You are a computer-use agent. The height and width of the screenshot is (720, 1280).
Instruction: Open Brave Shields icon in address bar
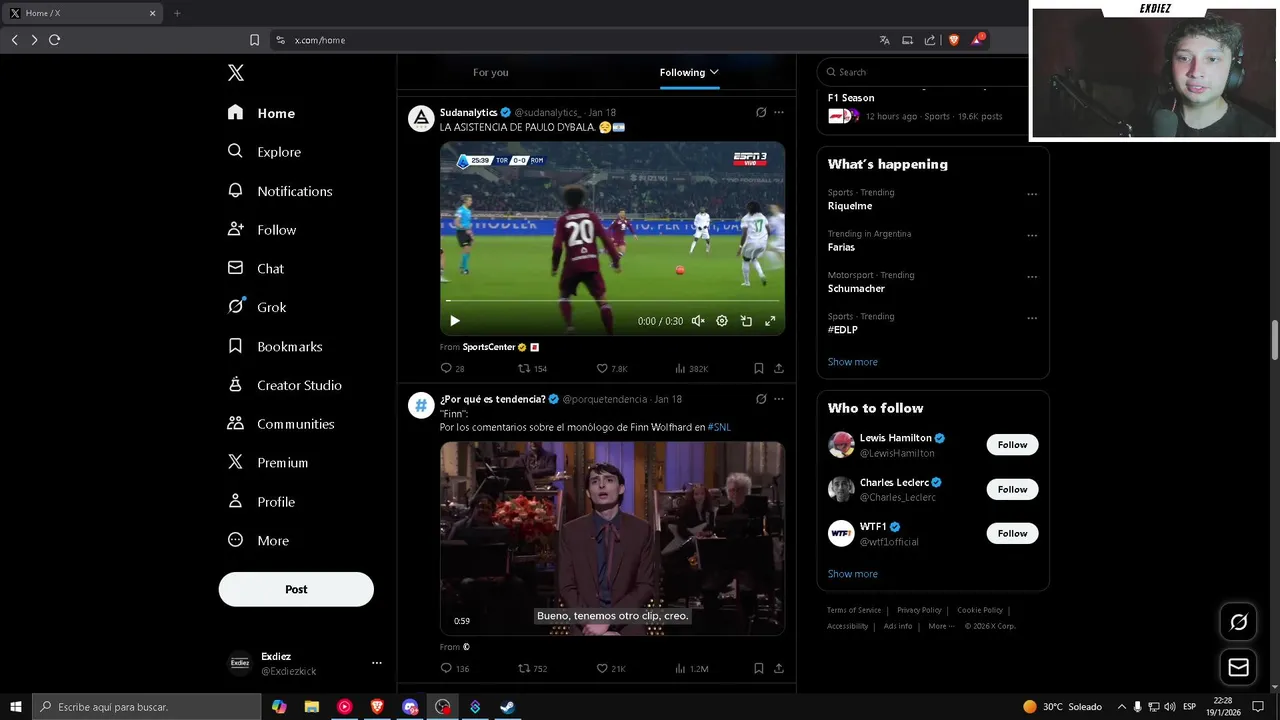[x=953, y=40]
